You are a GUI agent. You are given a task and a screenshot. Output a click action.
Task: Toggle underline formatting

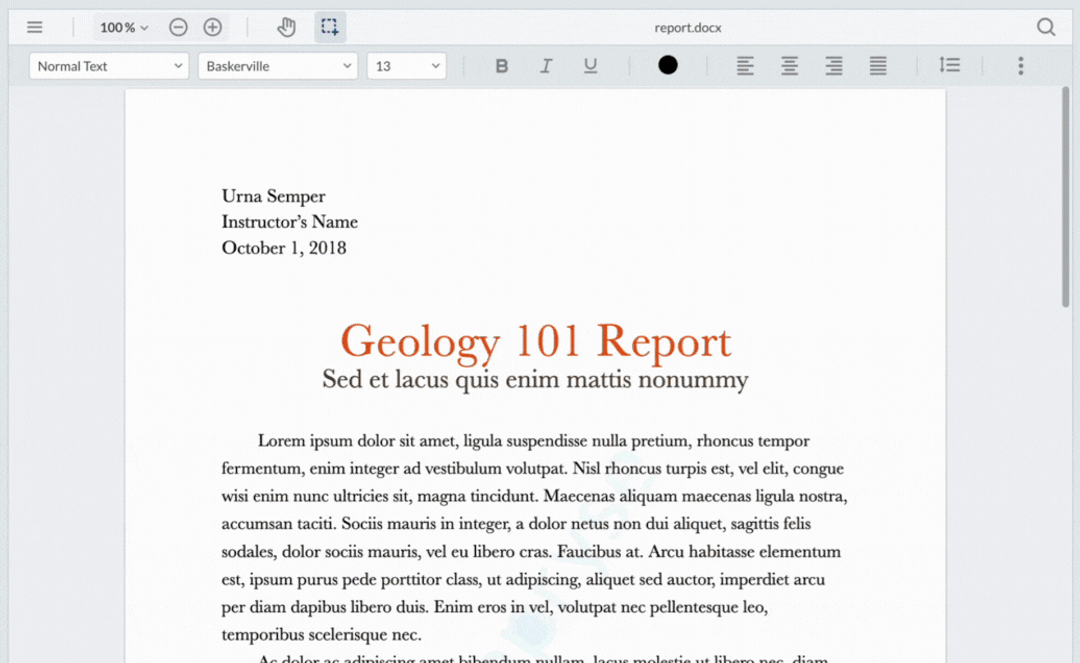(590, 65)
